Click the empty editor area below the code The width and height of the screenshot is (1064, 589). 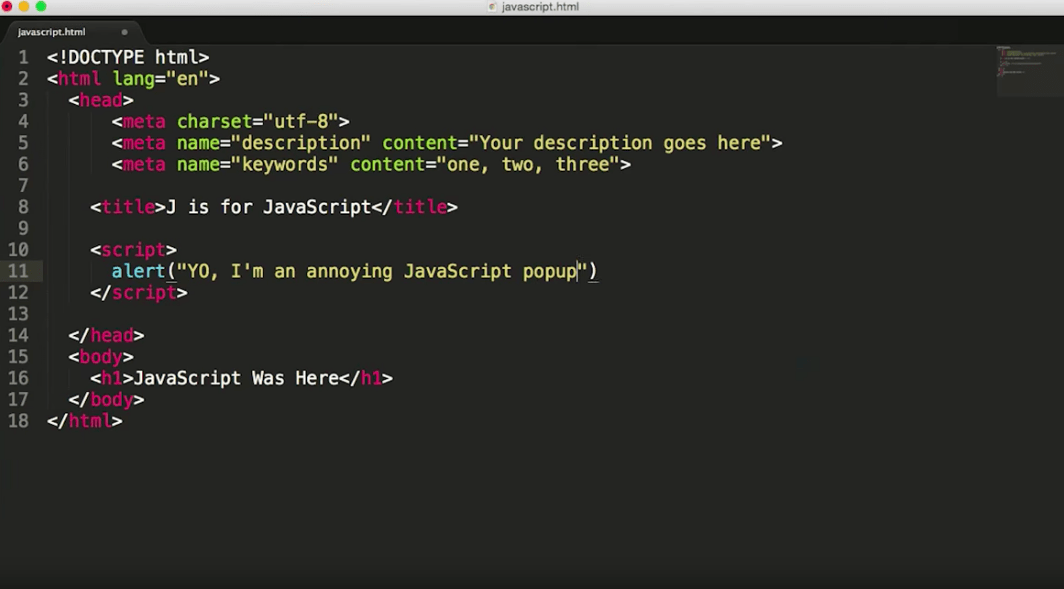point(500,500)
